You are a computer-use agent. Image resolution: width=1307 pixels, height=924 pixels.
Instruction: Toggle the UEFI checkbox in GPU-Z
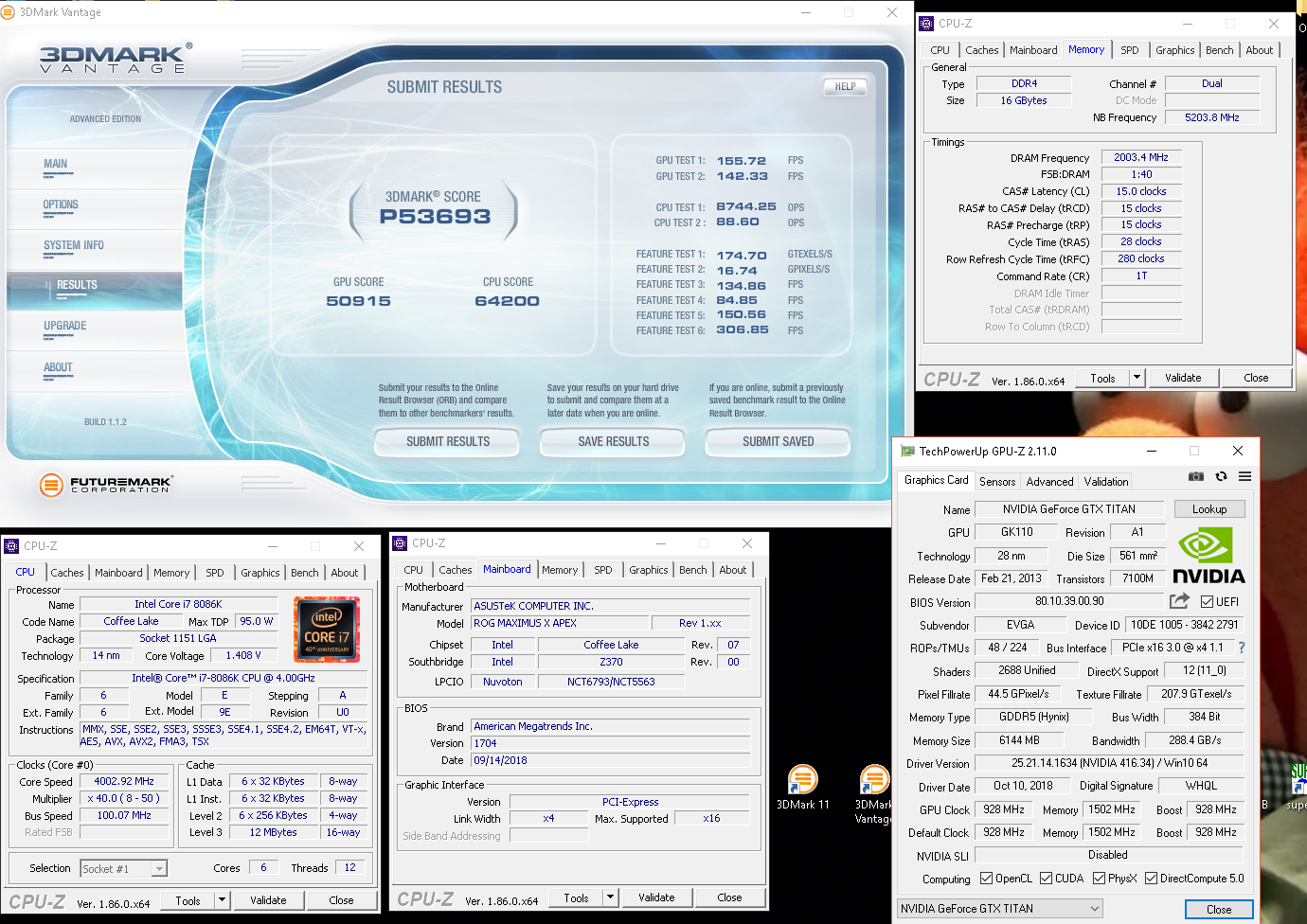coord(1207,602)
